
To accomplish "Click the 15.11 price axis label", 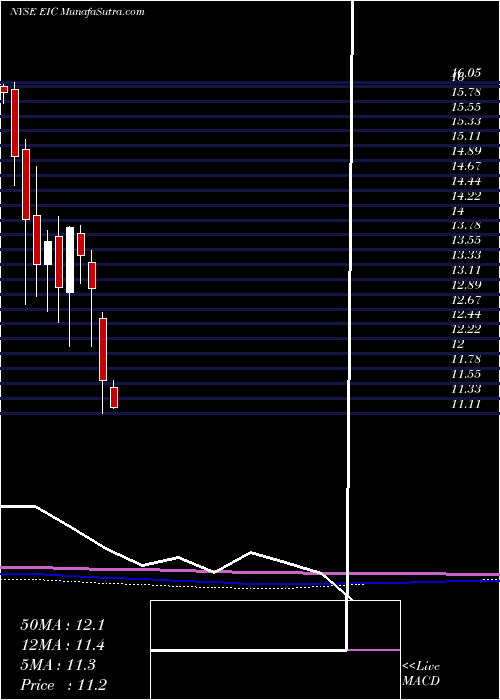I will (x=466, y=137).
